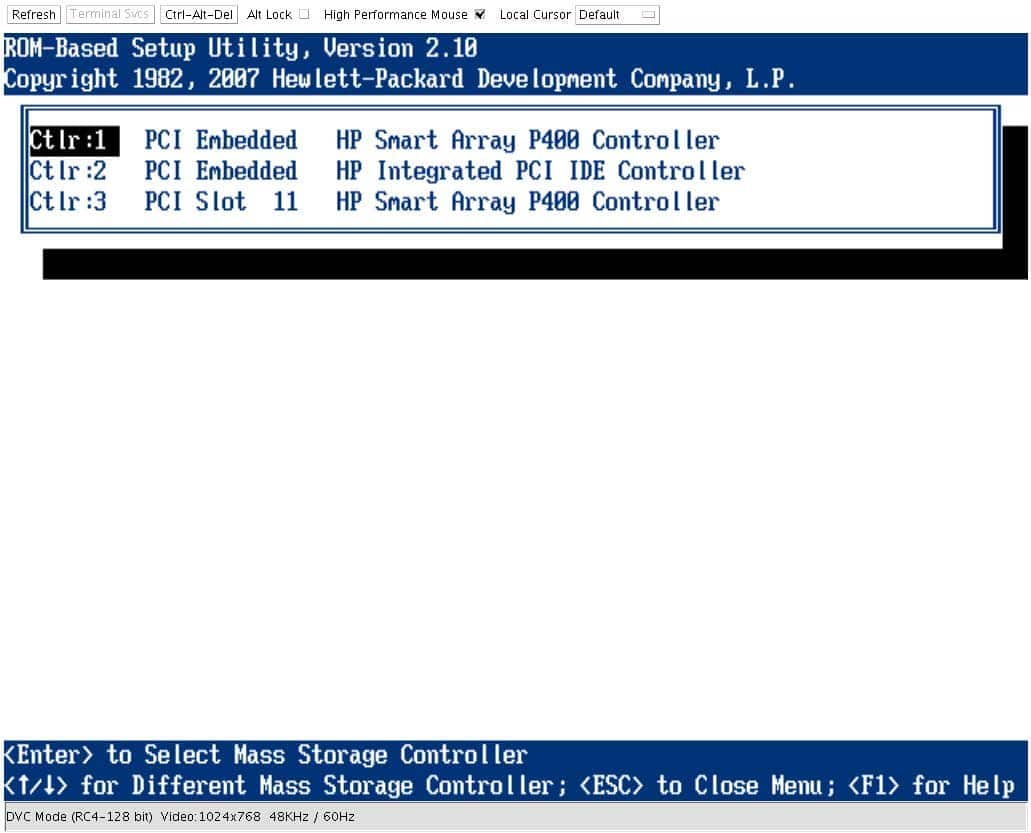Click the 'Enter to Select Mass Storage Controller' hint
Image resolution: width=1031 pixels, height=833 pixels.
click(x=266, y=755)
